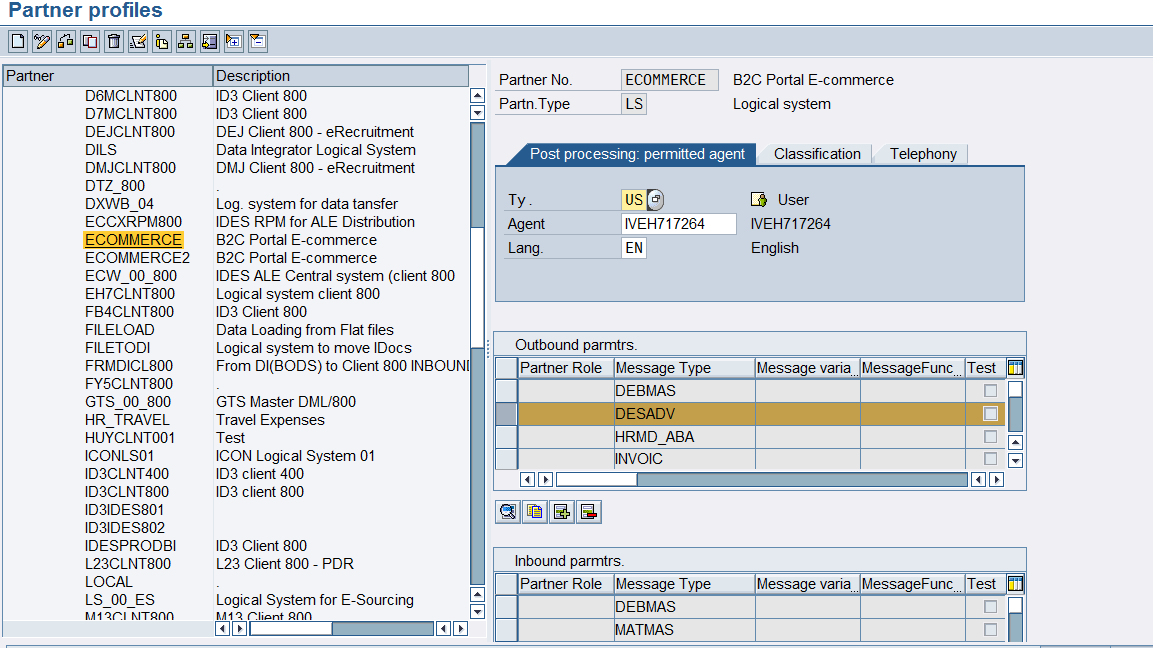Click the Create new partner profile icon
This screenshot has height=648, width=1153.
(17, 41)
